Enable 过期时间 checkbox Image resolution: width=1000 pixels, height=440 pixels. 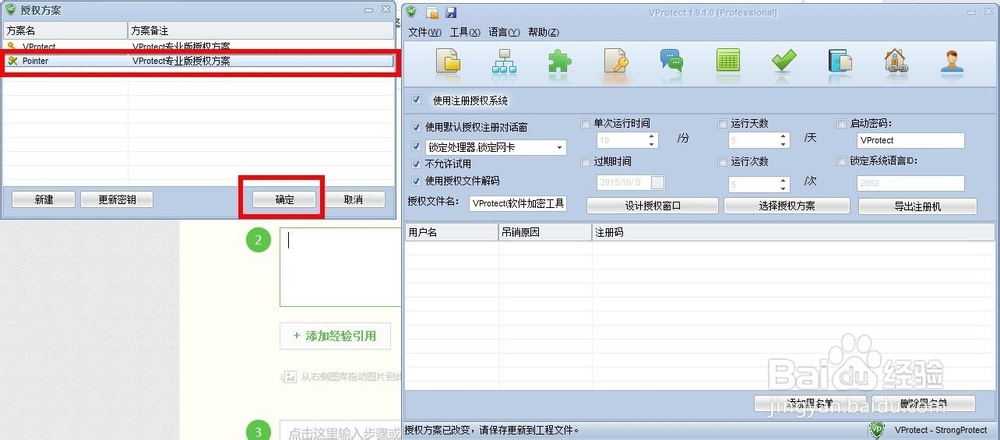(585, 162)
